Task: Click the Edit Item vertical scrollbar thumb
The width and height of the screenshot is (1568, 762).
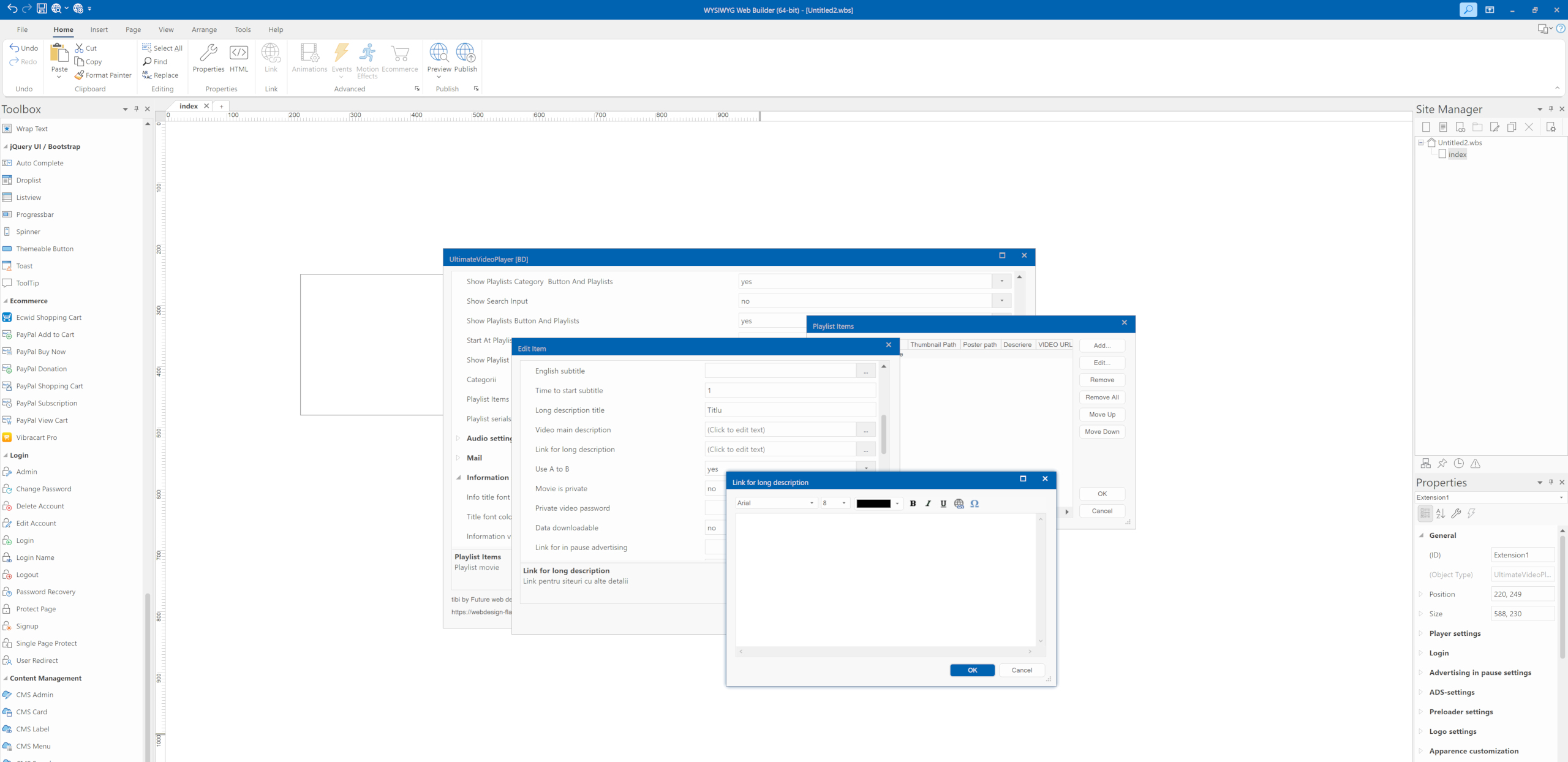Action: click(884, 434)
